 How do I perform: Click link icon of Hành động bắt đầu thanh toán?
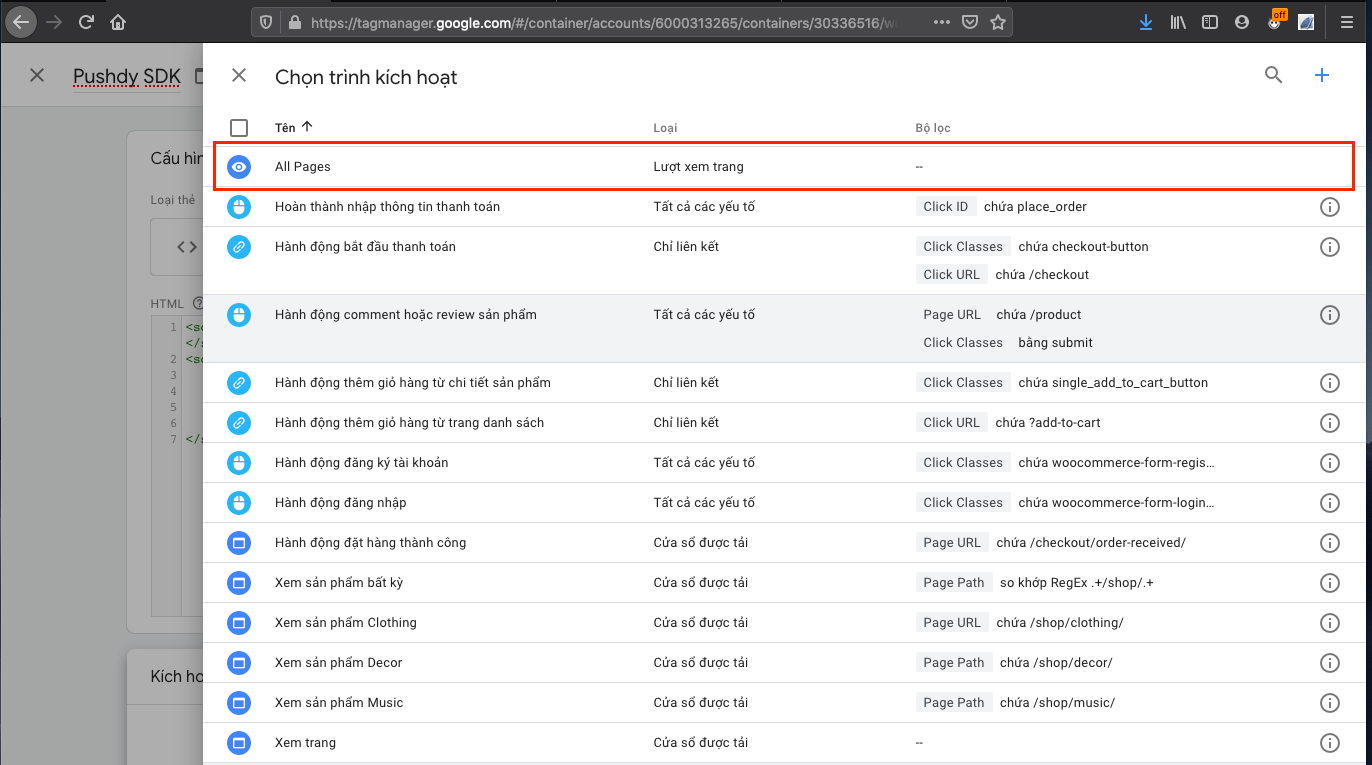[x=238, y=247]
